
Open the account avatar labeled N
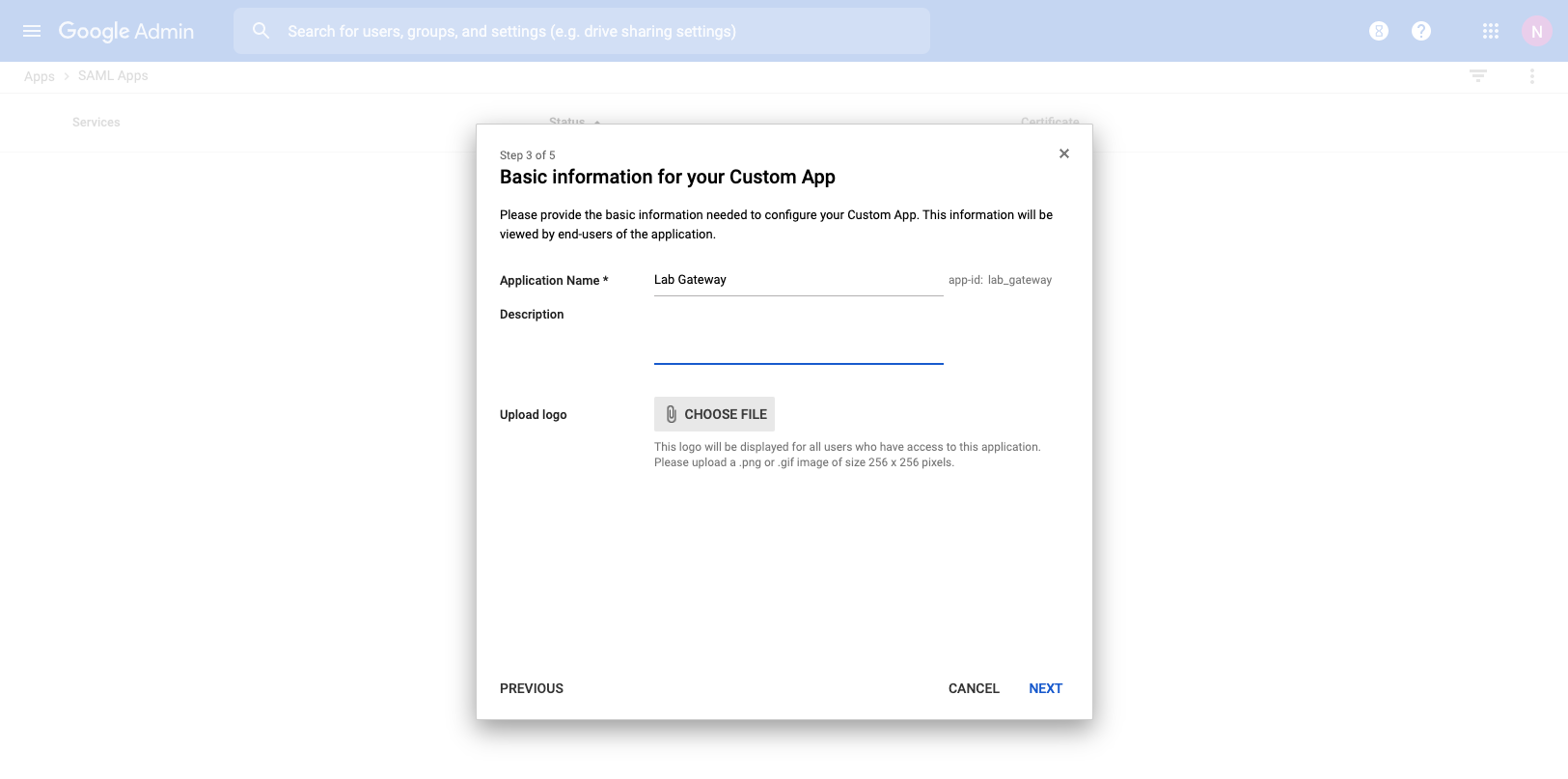coord(1536,31)
